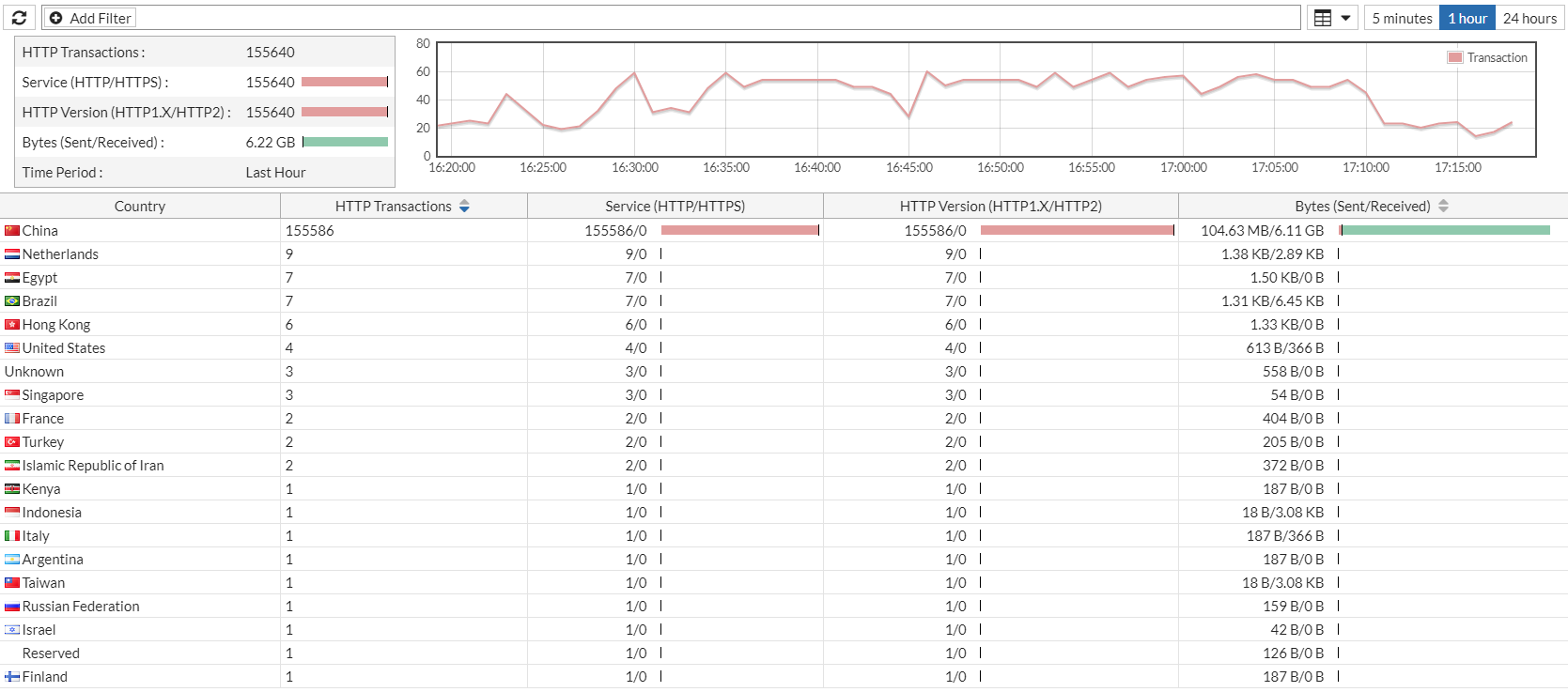Select the 1 hour time range
Viewport: 1568px width, 692px height.
pyautogui.click(x=1467, y=18)
